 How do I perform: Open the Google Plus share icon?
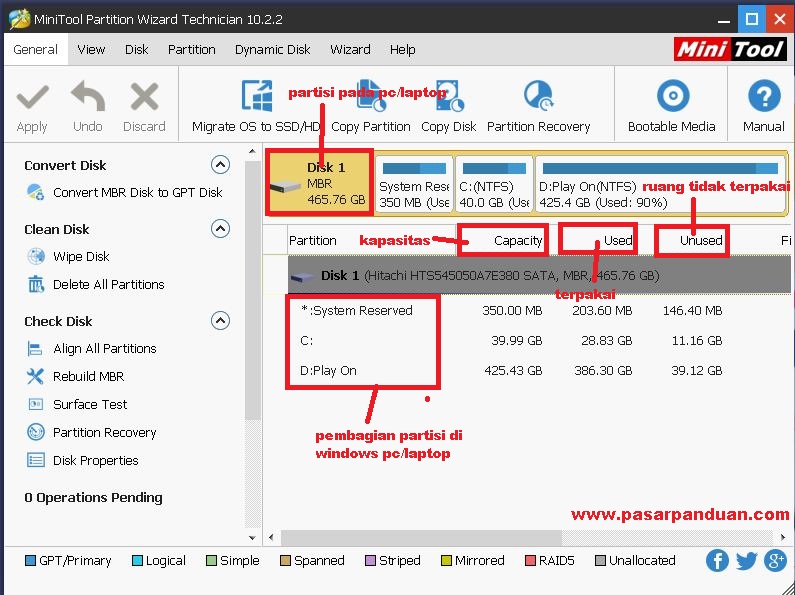[775, 561]
